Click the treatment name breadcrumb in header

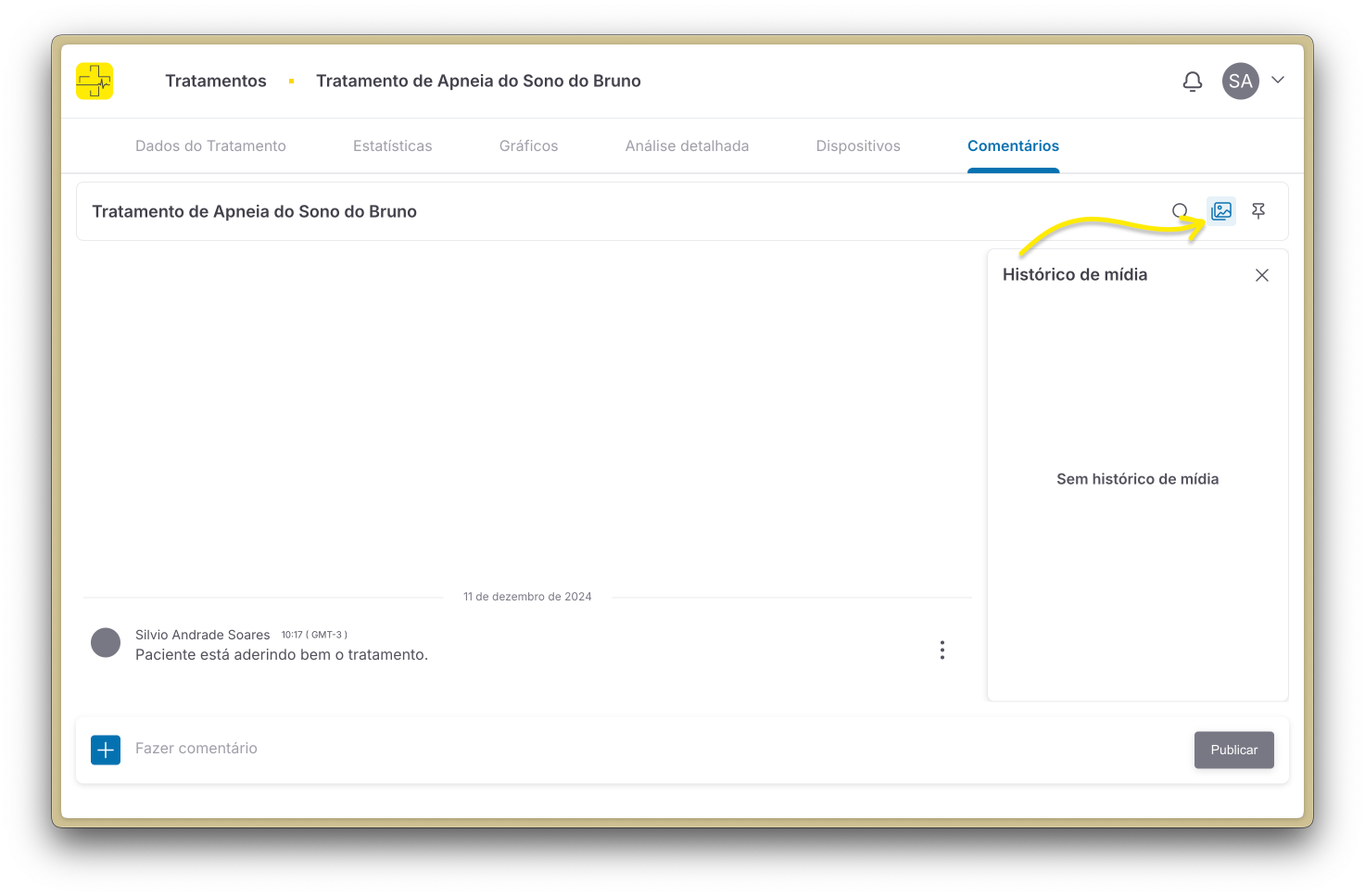point(478,82)
